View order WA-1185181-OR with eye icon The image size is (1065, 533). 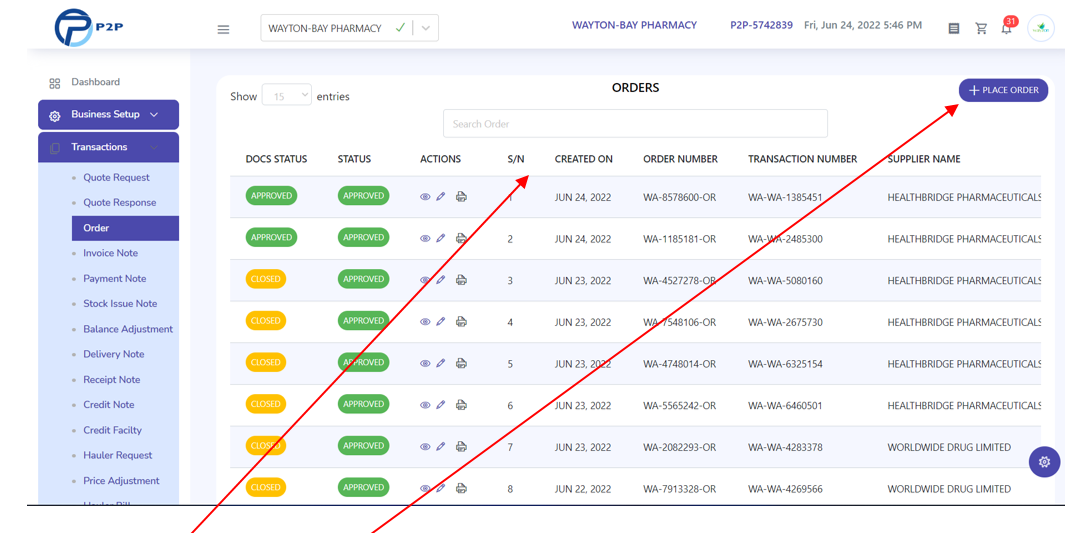point(425,238)
